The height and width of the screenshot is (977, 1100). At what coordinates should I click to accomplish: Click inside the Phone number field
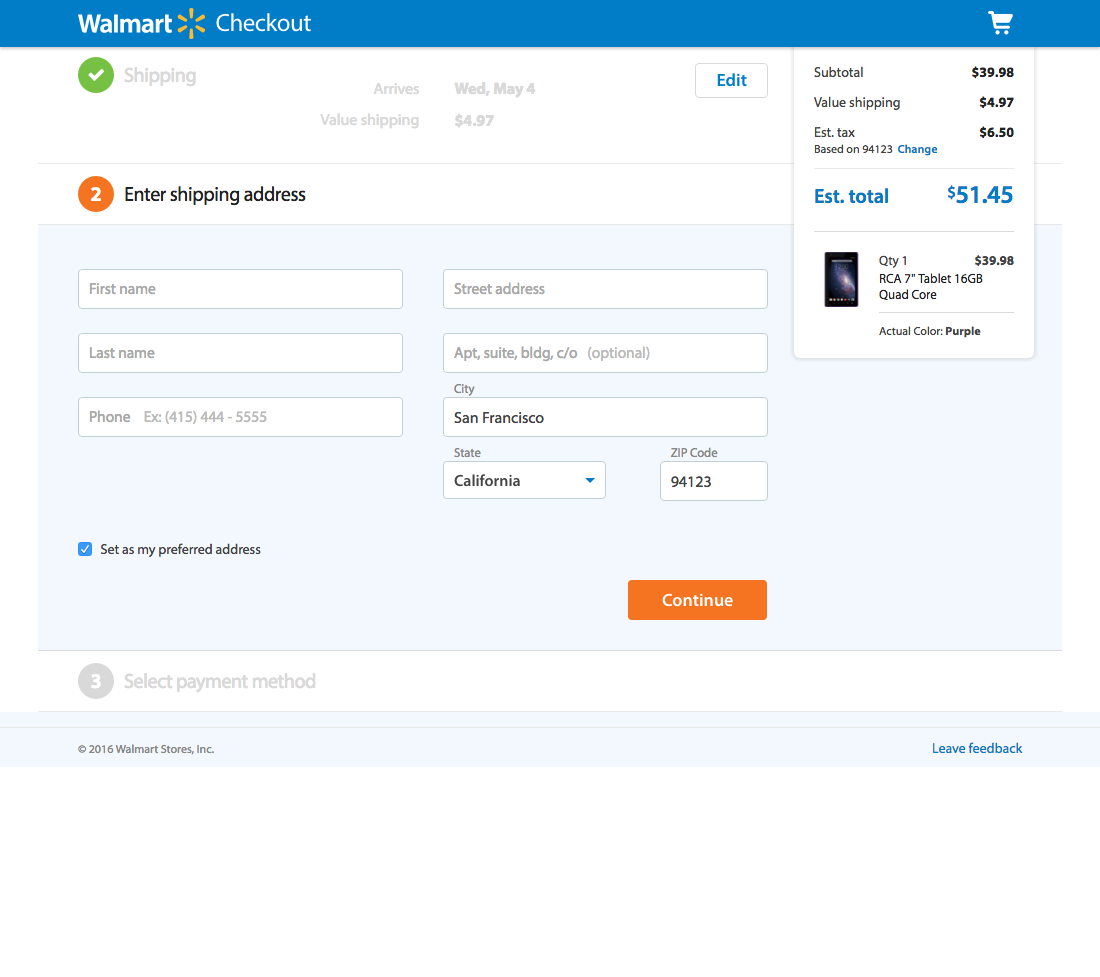(x=240, y=417)
